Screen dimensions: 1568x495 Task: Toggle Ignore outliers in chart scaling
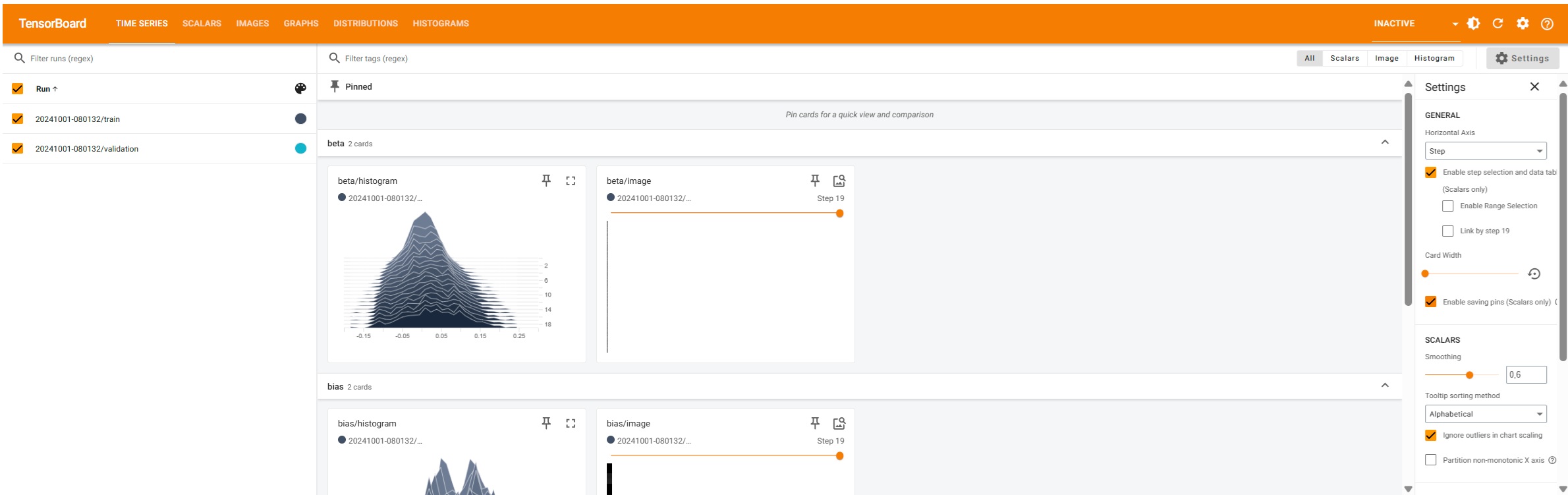pyautogui.click(x=1430, y=436)
